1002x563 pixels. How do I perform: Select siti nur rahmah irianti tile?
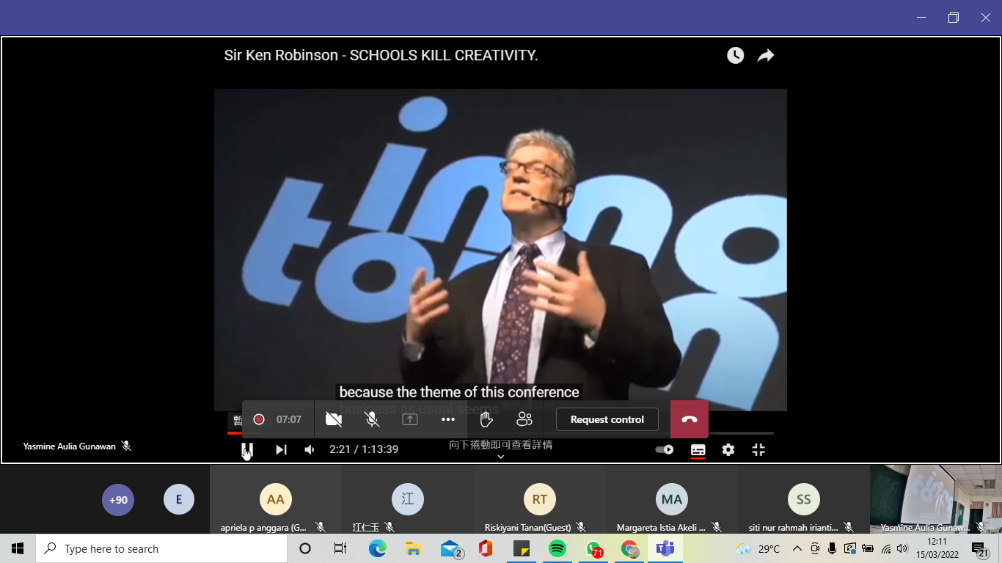pos(803,500)
